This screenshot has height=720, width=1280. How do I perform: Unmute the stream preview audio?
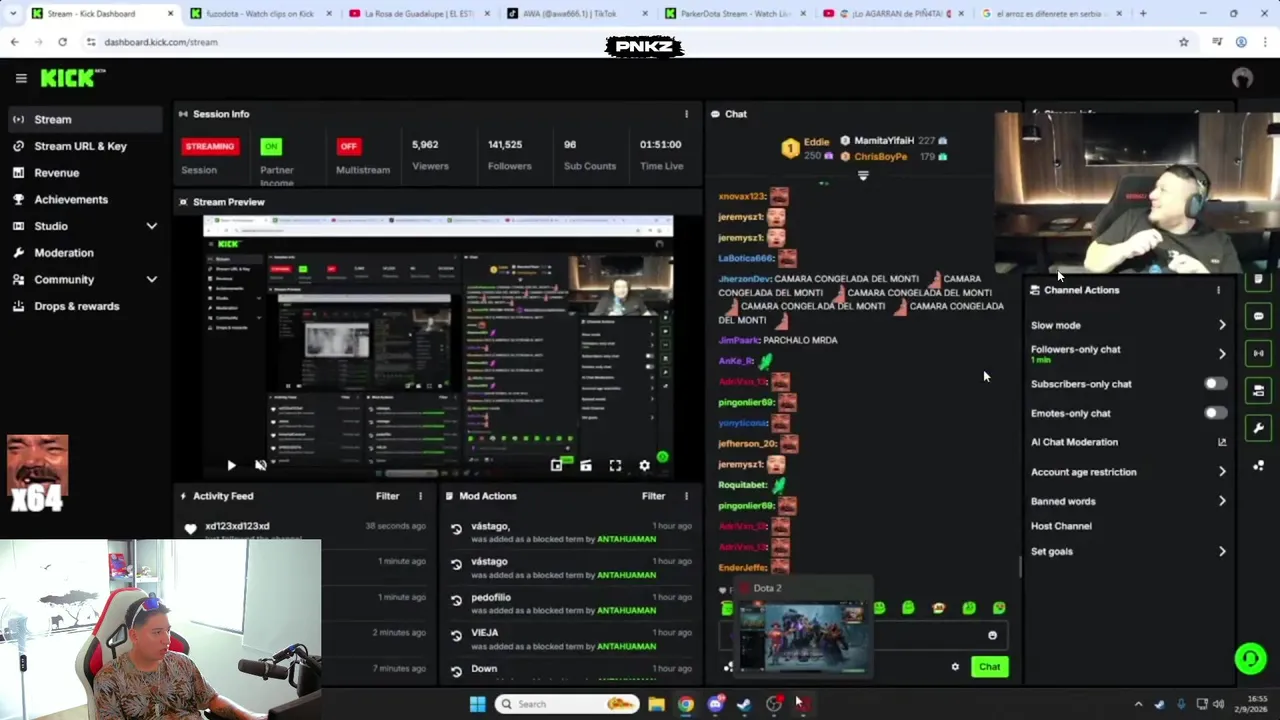click(x=261, y=465)
